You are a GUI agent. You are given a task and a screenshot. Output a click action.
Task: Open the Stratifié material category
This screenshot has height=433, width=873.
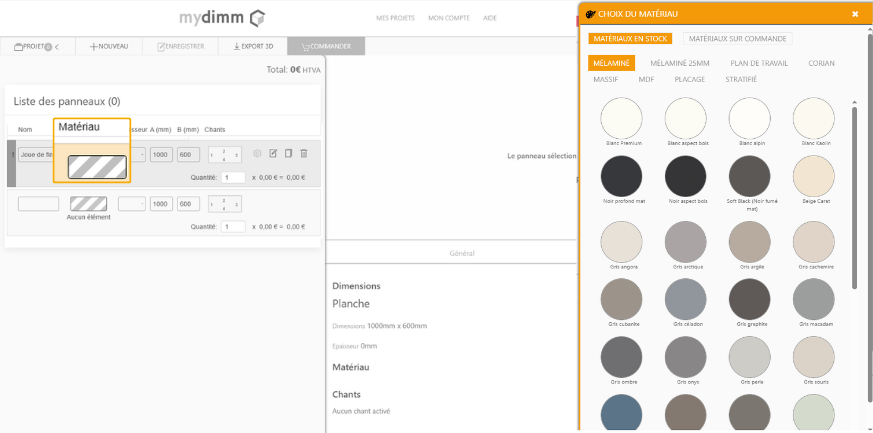(741, 79)
